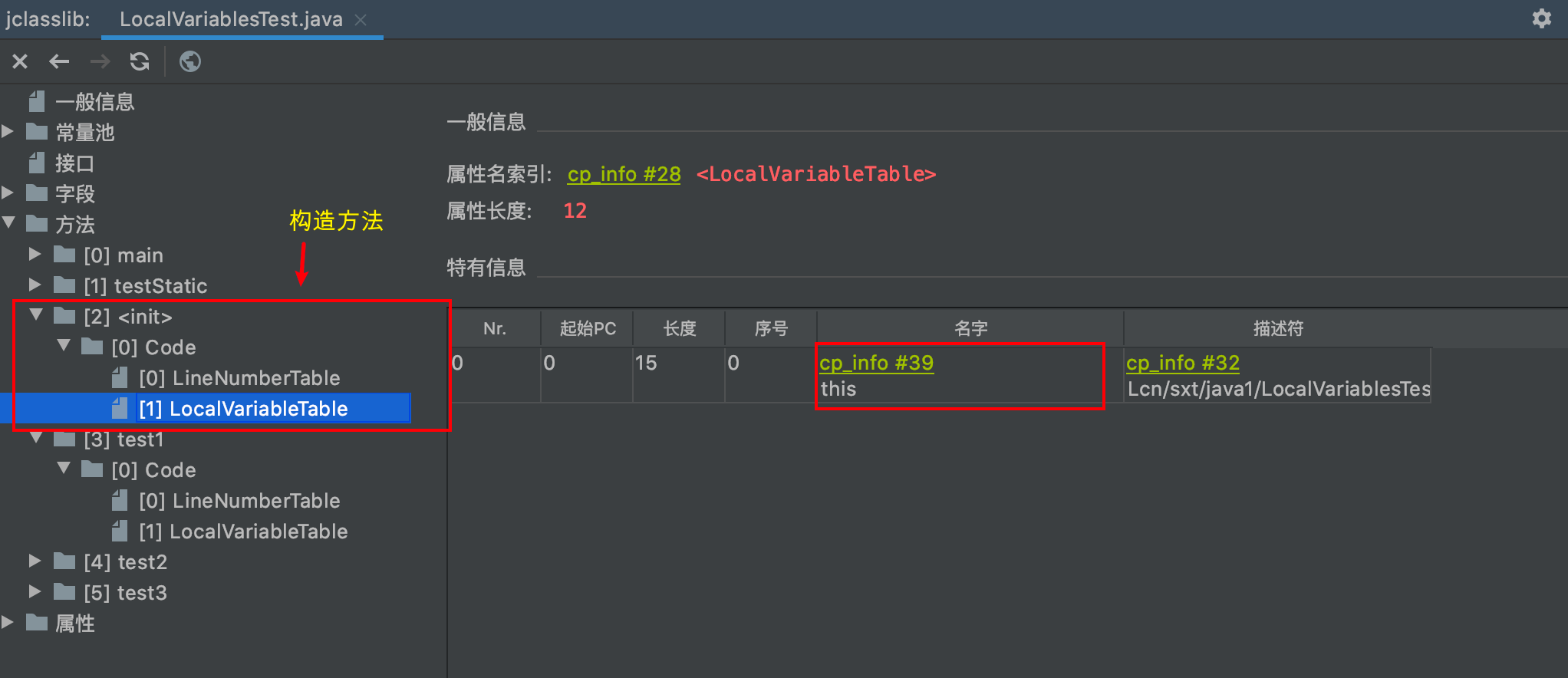Expand the [4] test2 method
The height and width of the screenshot is (678, 1568).
[35, 561]
